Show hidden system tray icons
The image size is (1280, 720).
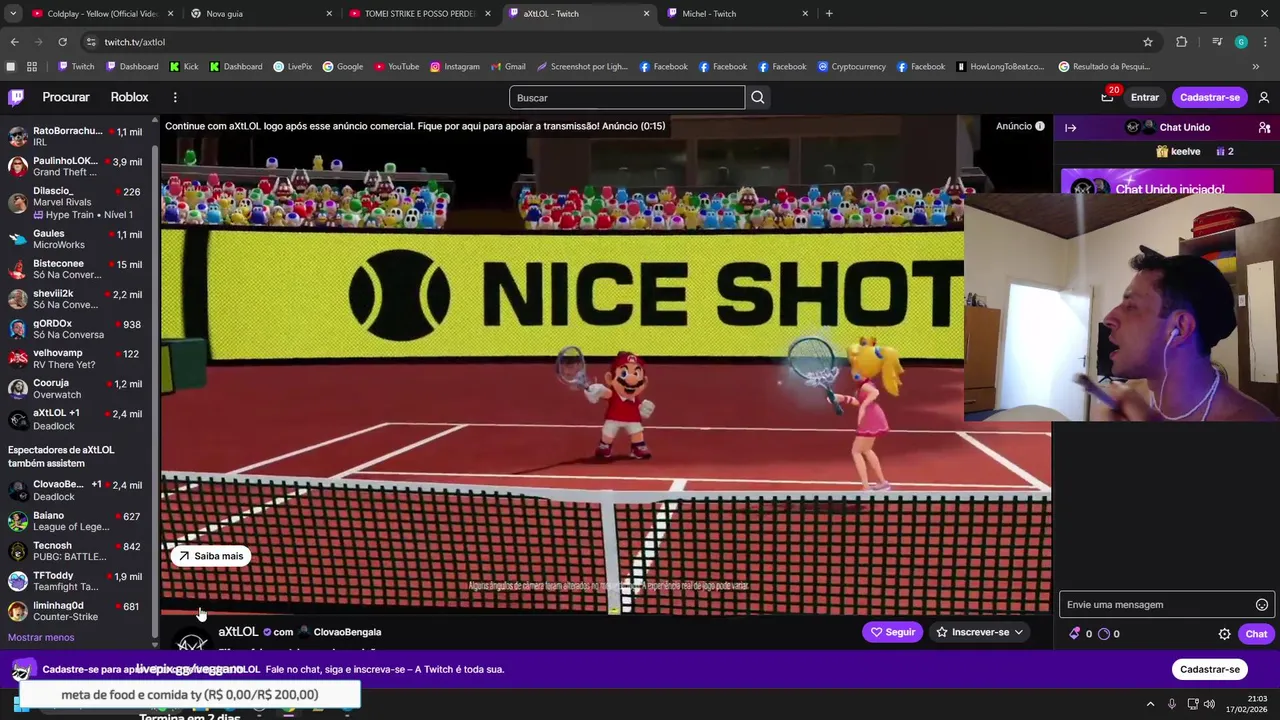[x=1150, y=704]
